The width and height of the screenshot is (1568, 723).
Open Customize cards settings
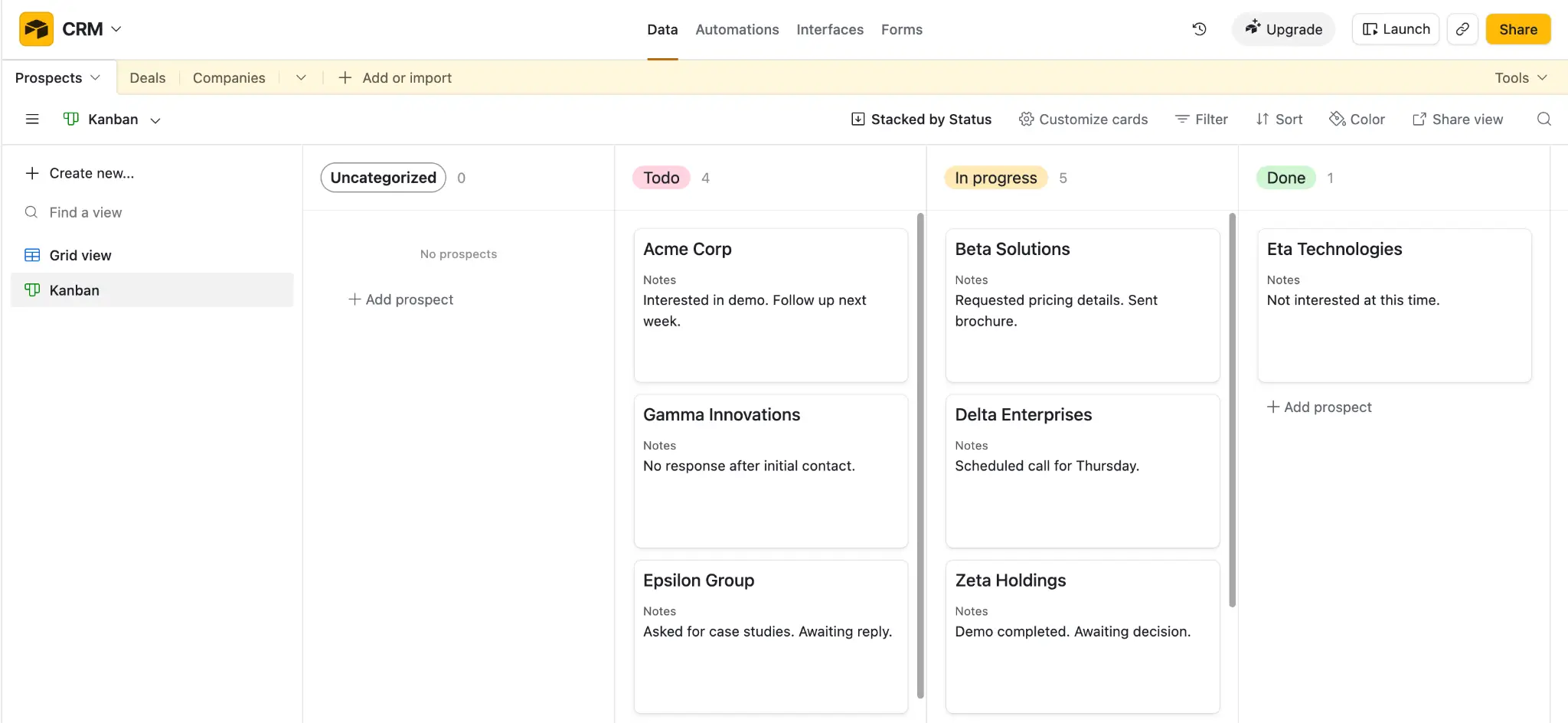tap(1083, 119)
